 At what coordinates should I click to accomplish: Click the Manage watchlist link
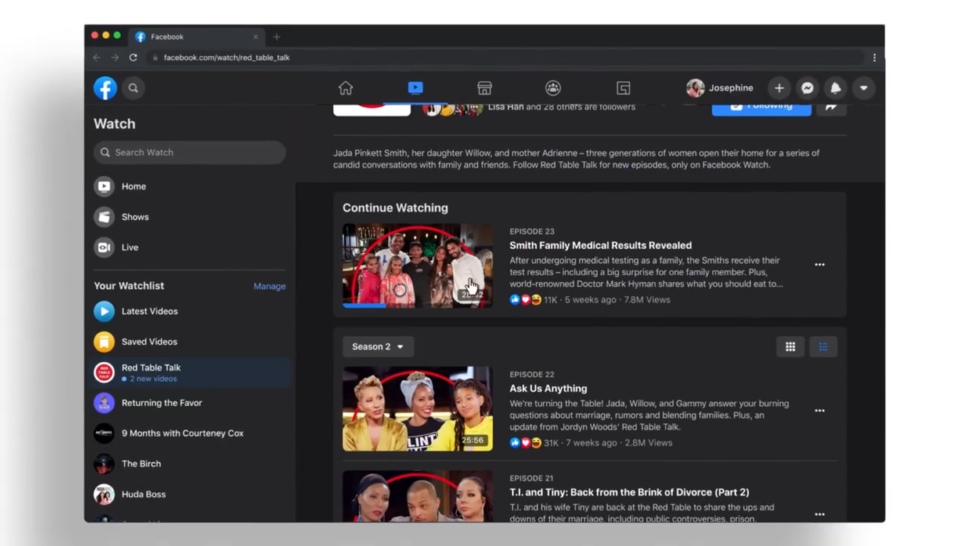(x=269, y=286)
